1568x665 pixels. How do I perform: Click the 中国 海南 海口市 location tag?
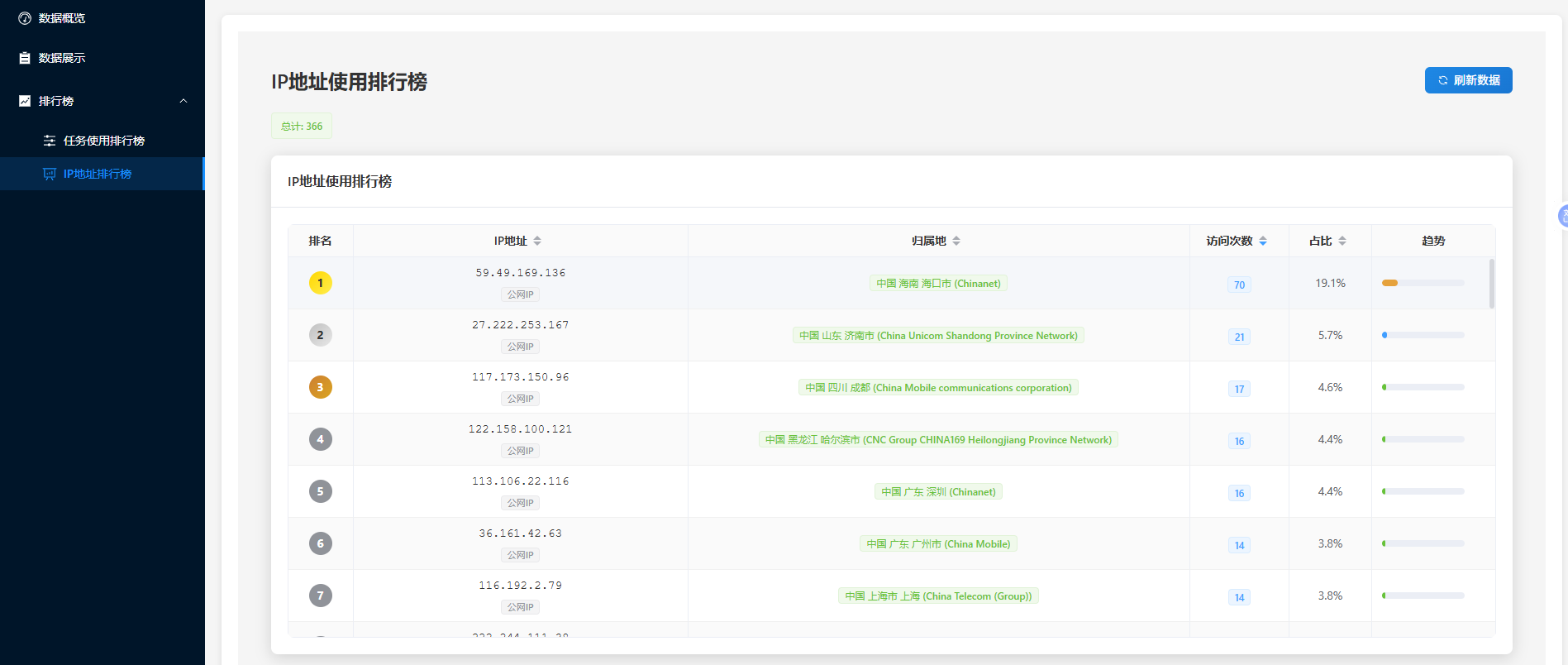tap(938, 283)
